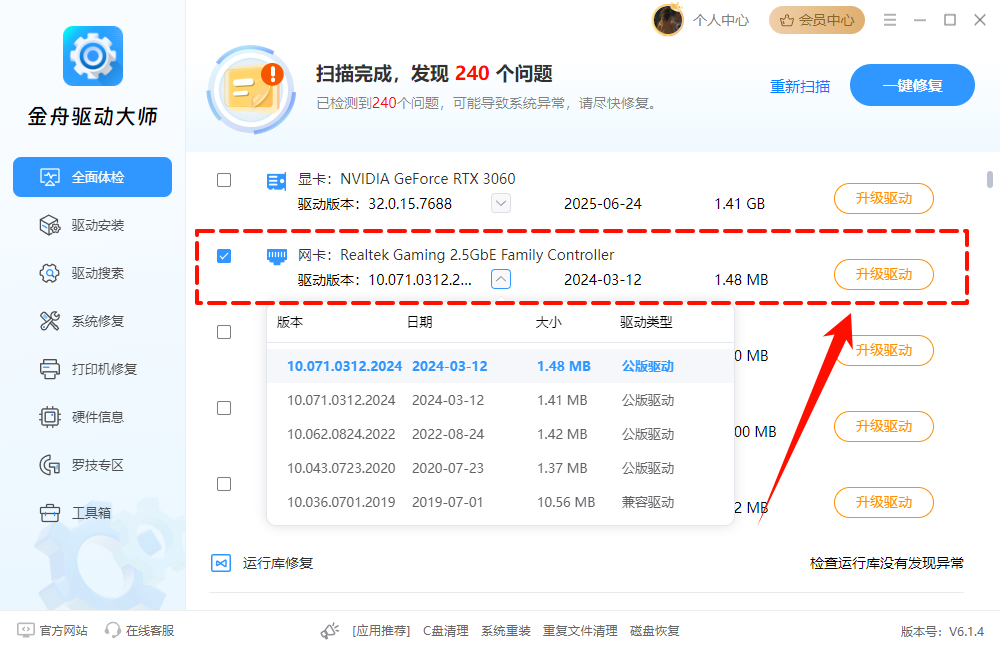Select version 10.071.0312.2024 sized 1.48 MB

(x=500, y=366)
